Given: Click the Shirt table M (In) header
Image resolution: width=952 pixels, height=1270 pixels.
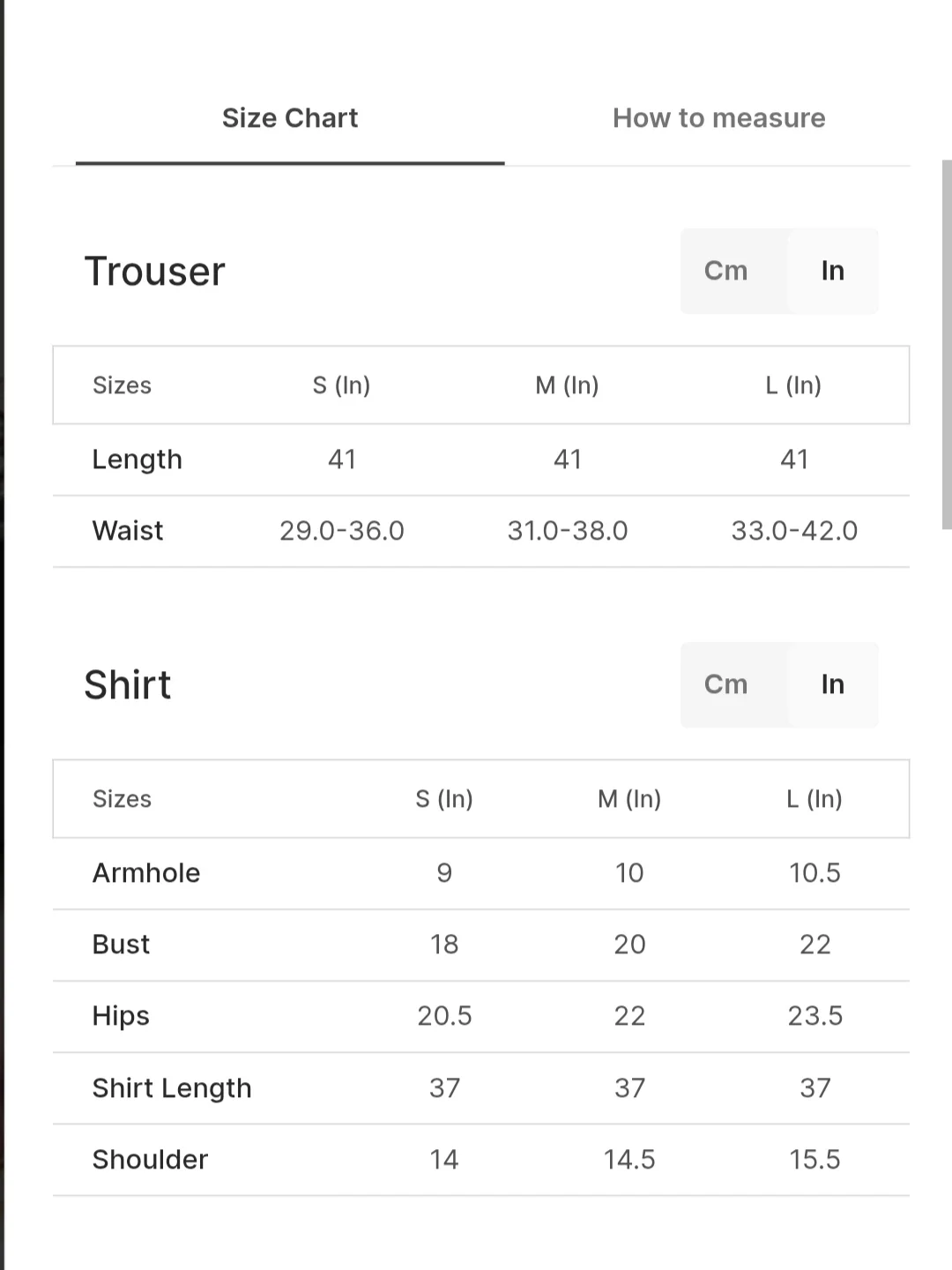Looking at the screenshot, I should coord(629,799).
